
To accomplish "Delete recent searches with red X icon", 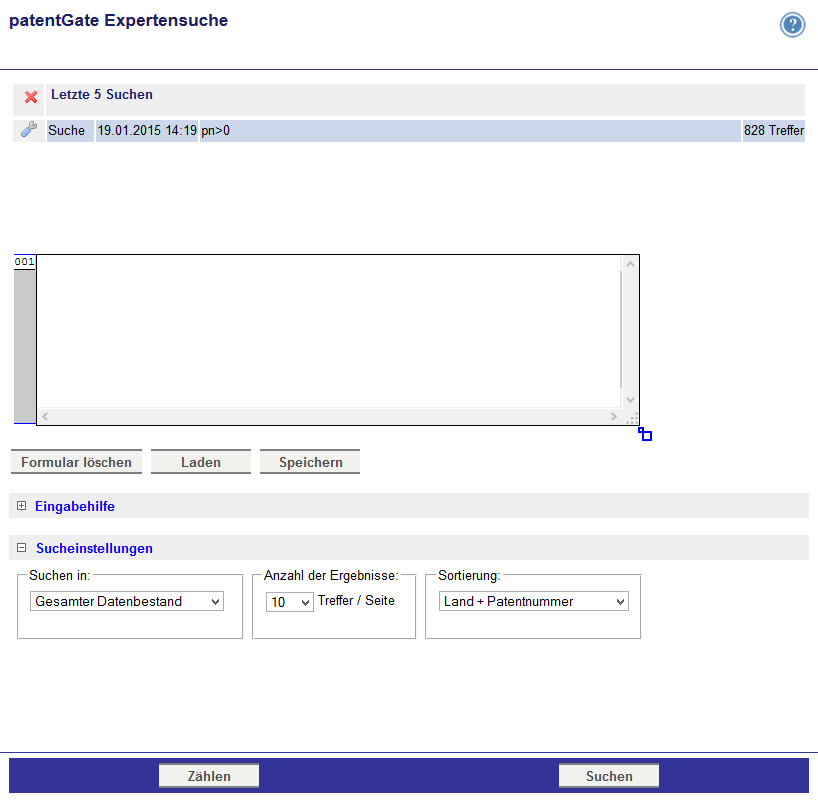I will click(x=31, y=97).
